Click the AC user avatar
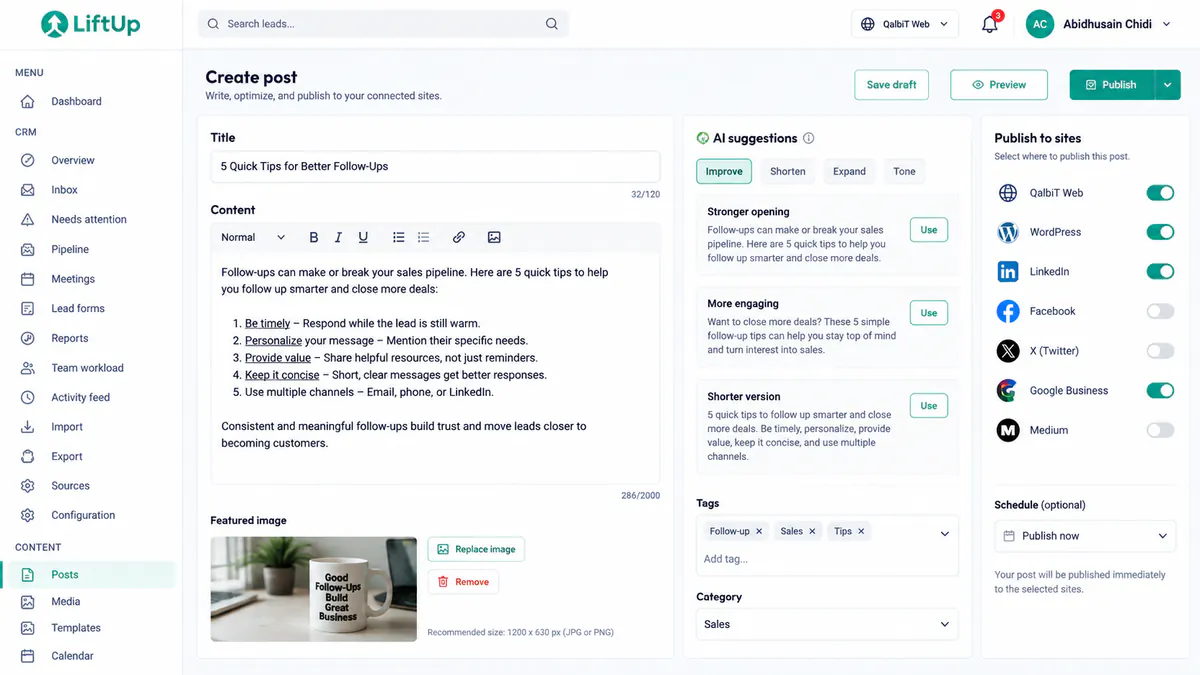 (1040, 24)
